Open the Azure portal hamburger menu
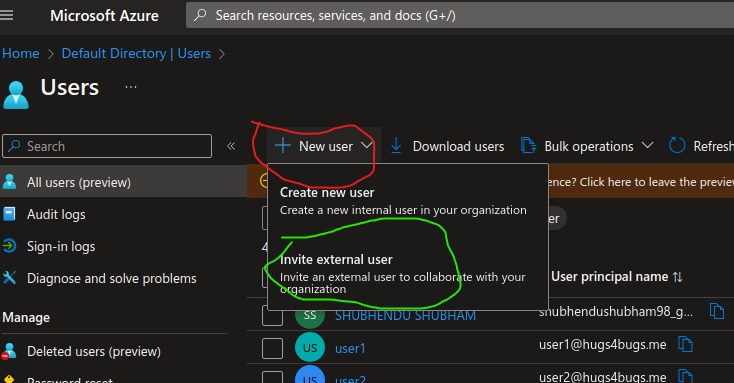The width and height of the screenshot is (734, 383). pos(7,15)
